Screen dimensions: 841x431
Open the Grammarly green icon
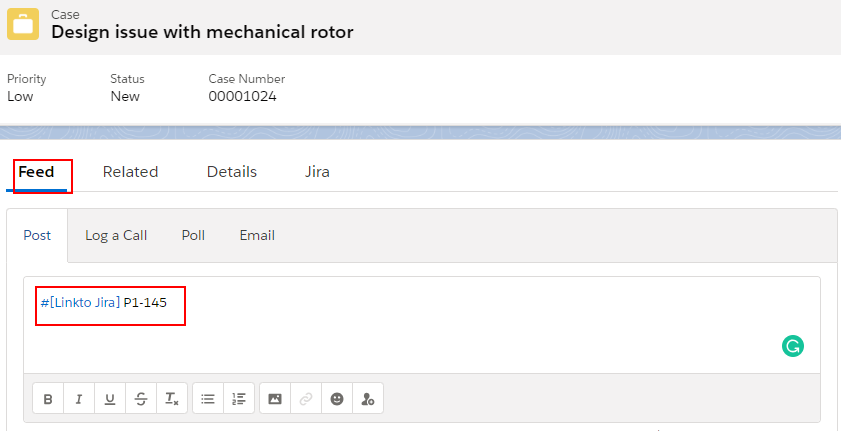click(793, 346)
